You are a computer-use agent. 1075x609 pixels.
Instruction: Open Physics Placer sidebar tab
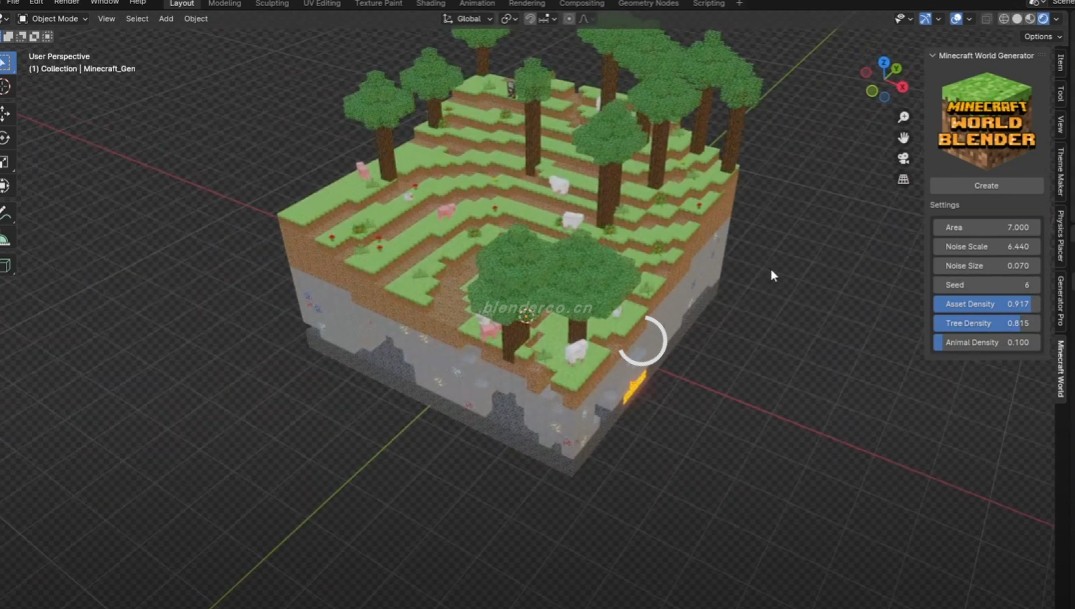pos(1061,236)
